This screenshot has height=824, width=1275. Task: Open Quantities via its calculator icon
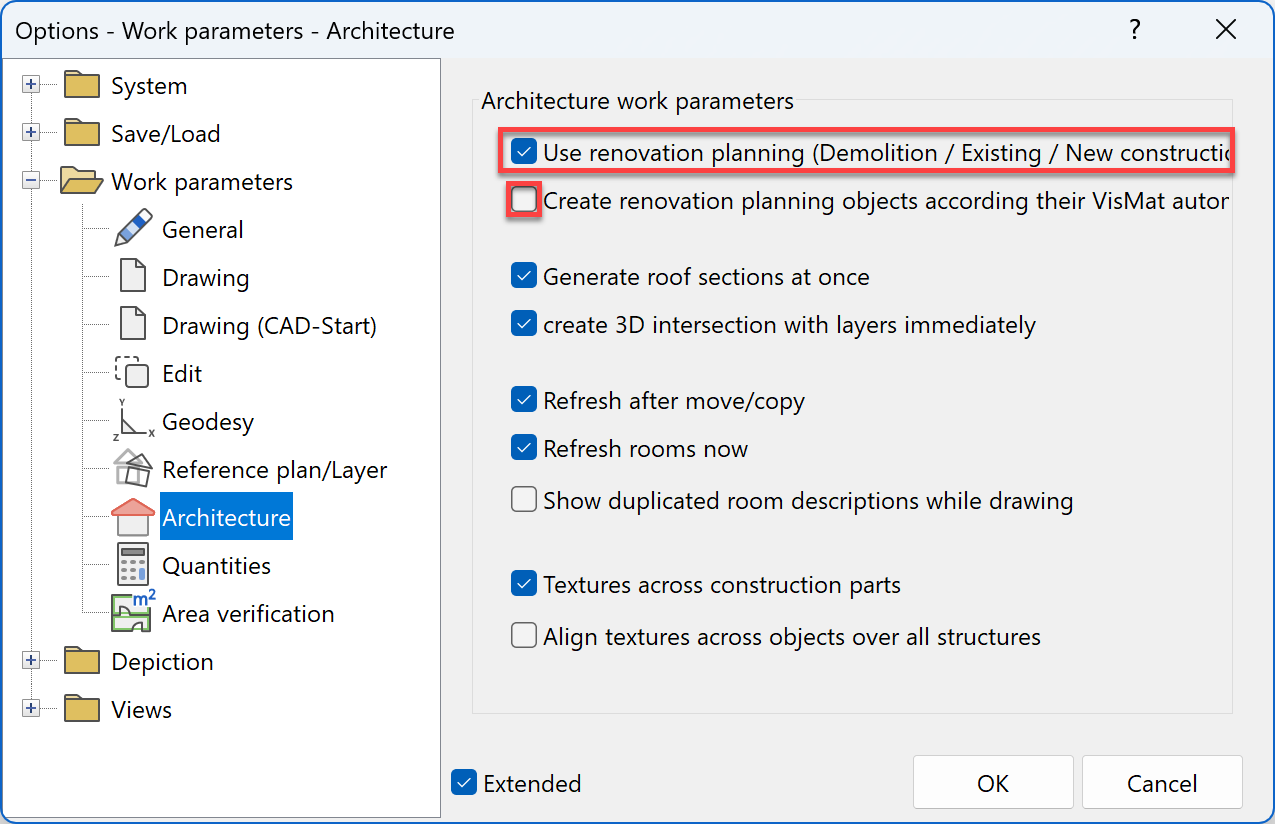(x=133, y=565)
